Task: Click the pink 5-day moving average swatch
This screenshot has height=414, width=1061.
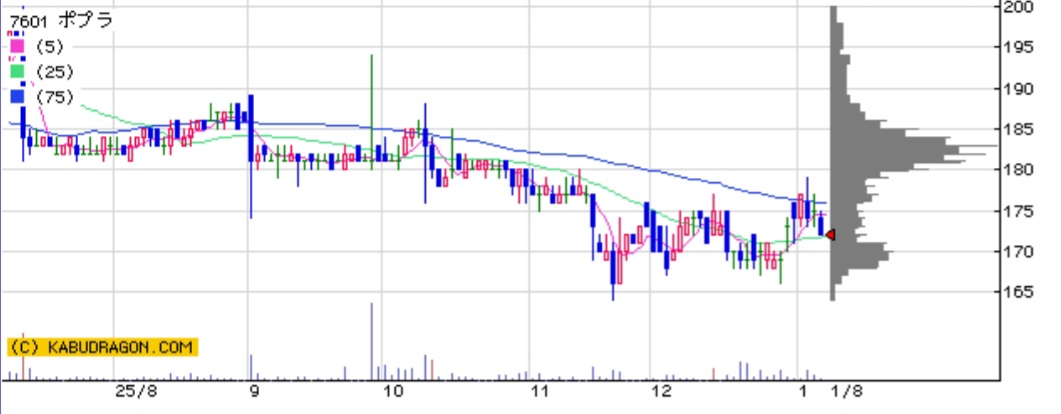Action: coord(17,46)
